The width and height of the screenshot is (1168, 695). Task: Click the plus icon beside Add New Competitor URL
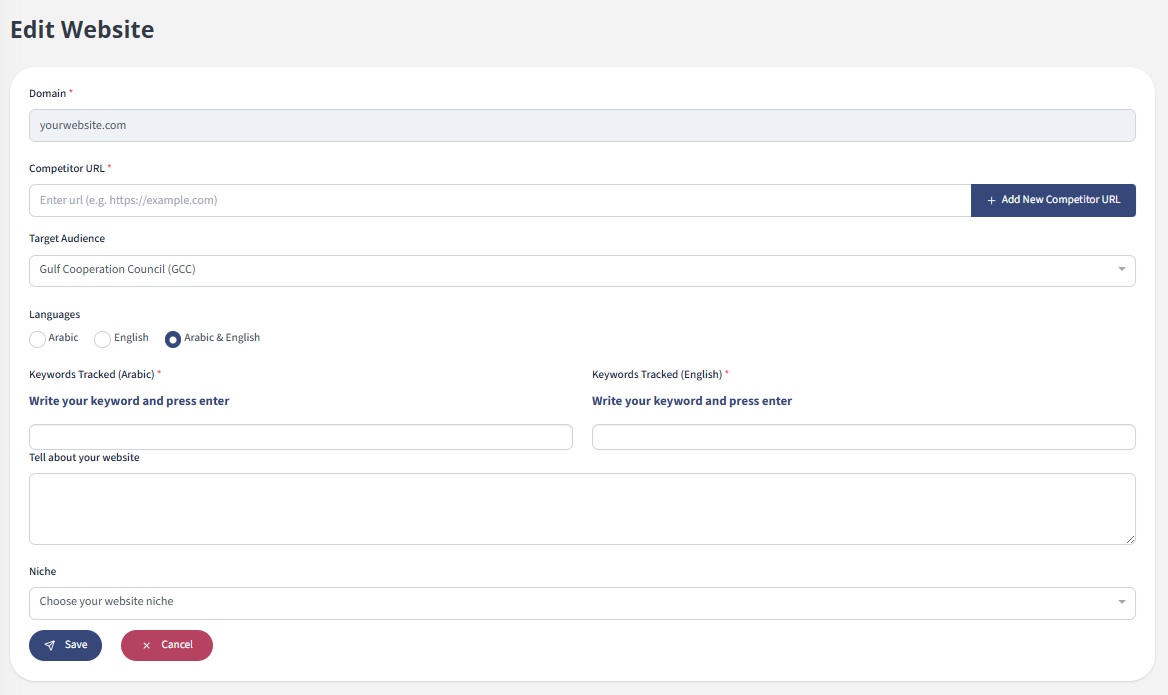pos(991,201)
